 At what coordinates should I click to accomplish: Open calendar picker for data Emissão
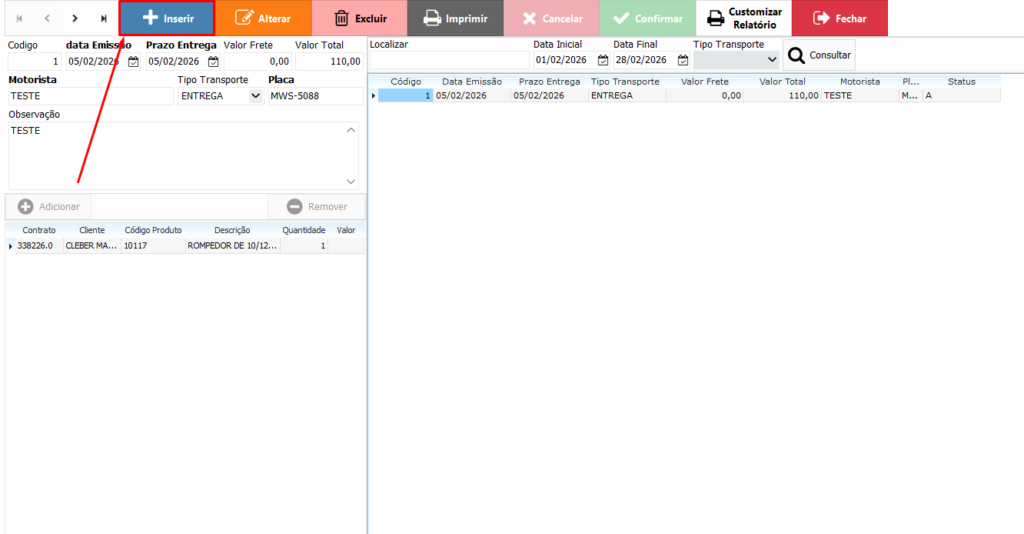[133, 61]
